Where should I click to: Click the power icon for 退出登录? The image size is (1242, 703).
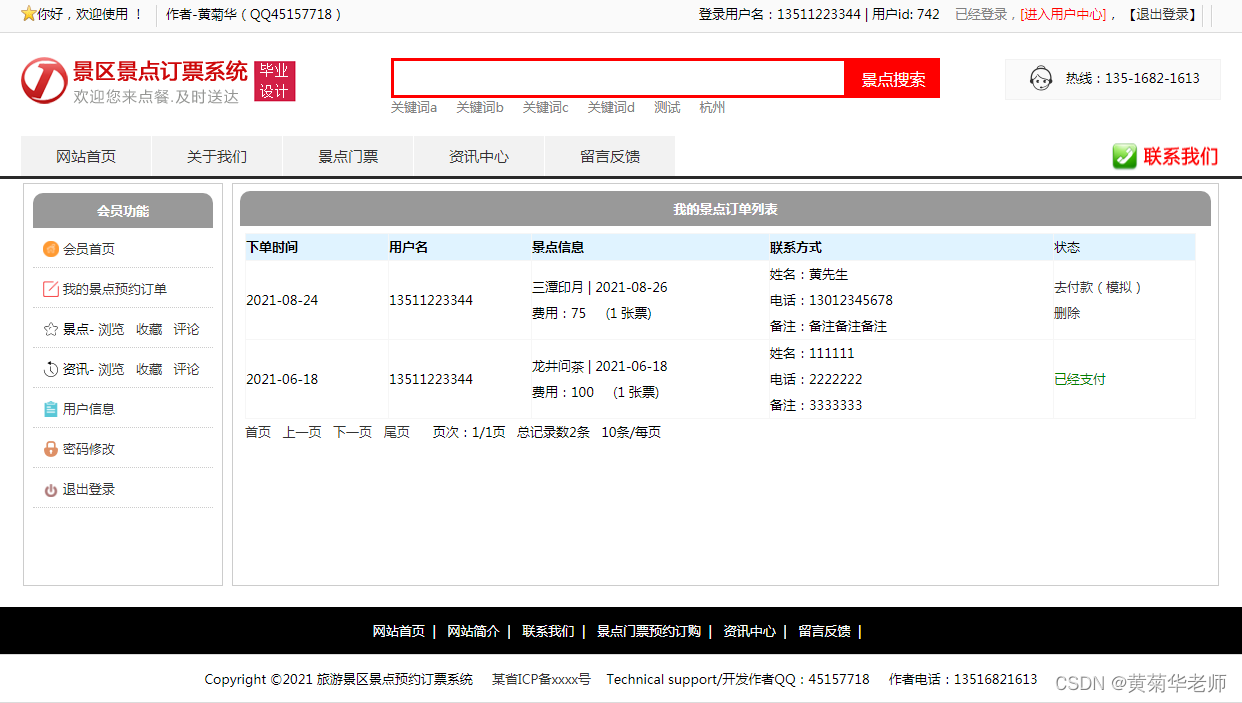pos(50,490)
